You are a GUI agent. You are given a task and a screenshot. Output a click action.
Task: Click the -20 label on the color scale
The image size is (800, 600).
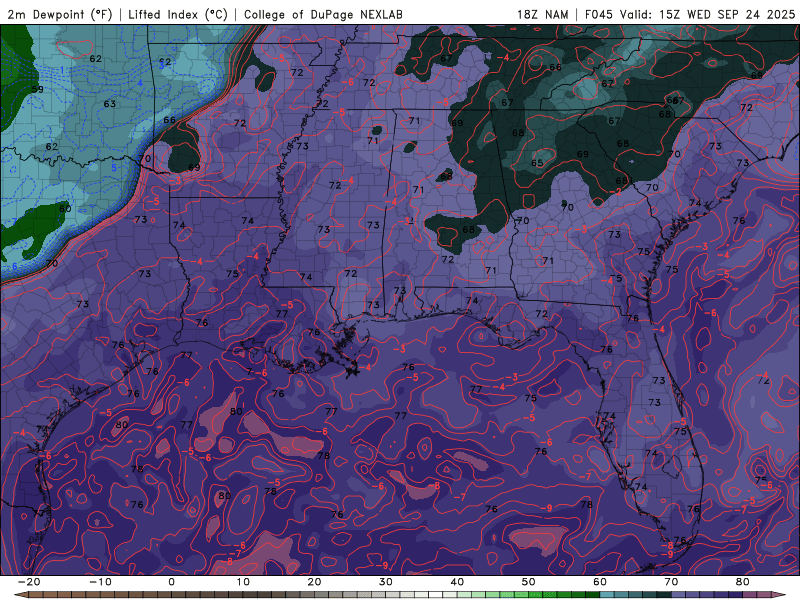pyautogui.click(x=29, y=582)
